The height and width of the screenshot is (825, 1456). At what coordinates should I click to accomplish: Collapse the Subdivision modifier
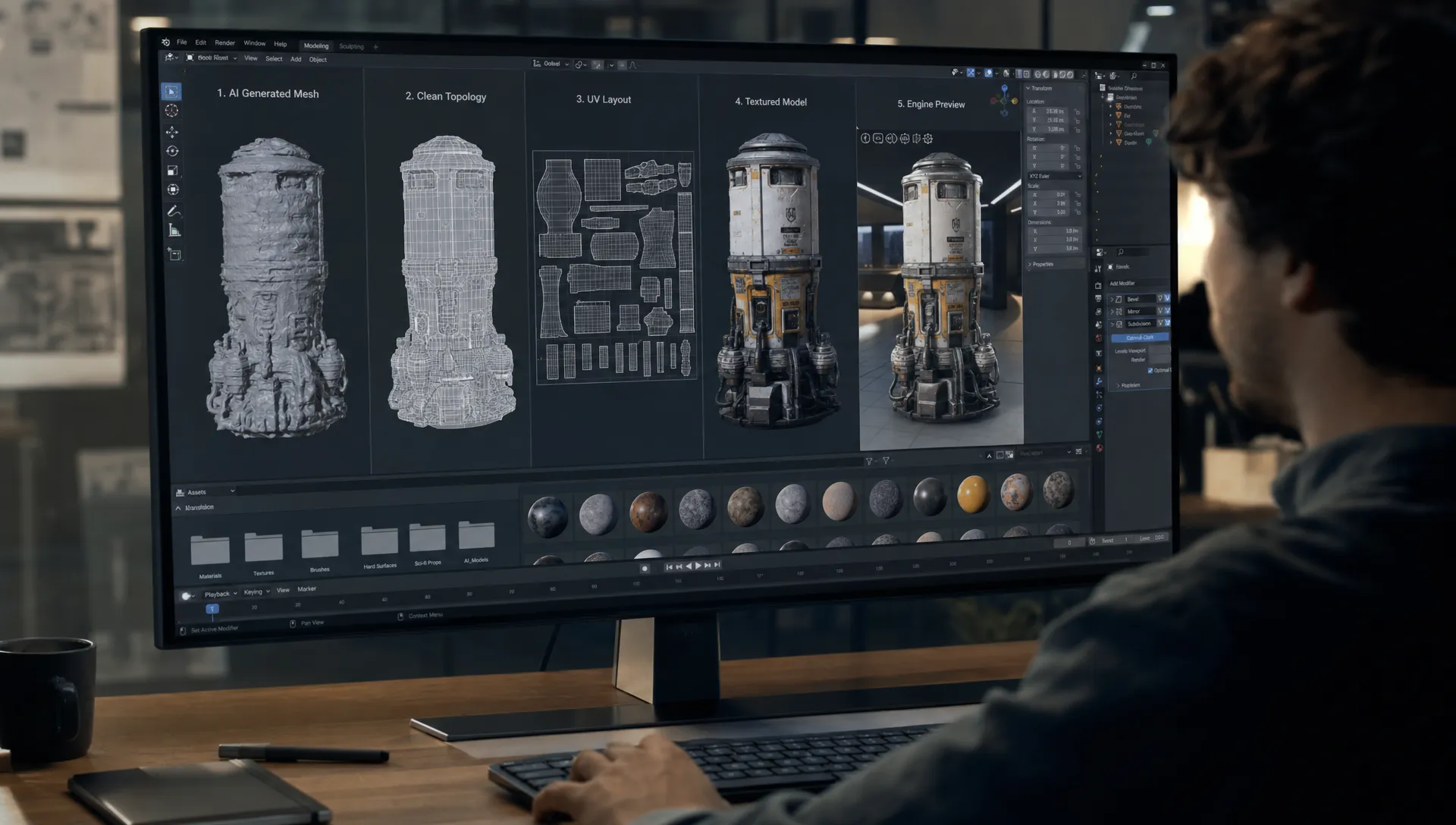click(1112, 324)
